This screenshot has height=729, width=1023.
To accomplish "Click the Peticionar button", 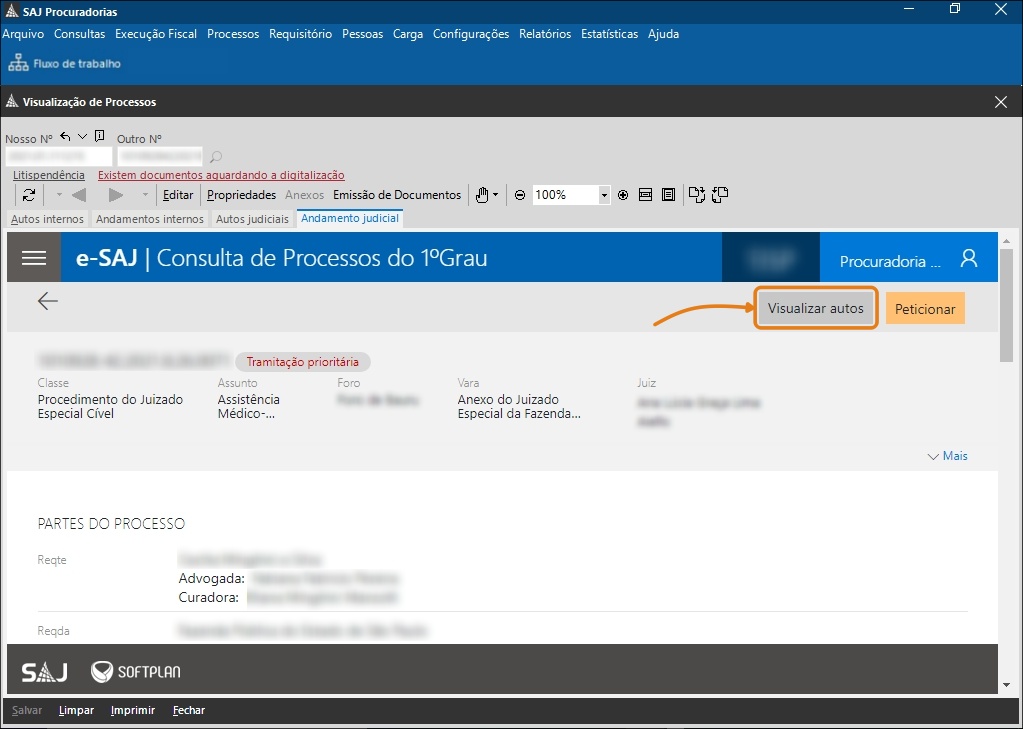I will [x=924, y=309].
